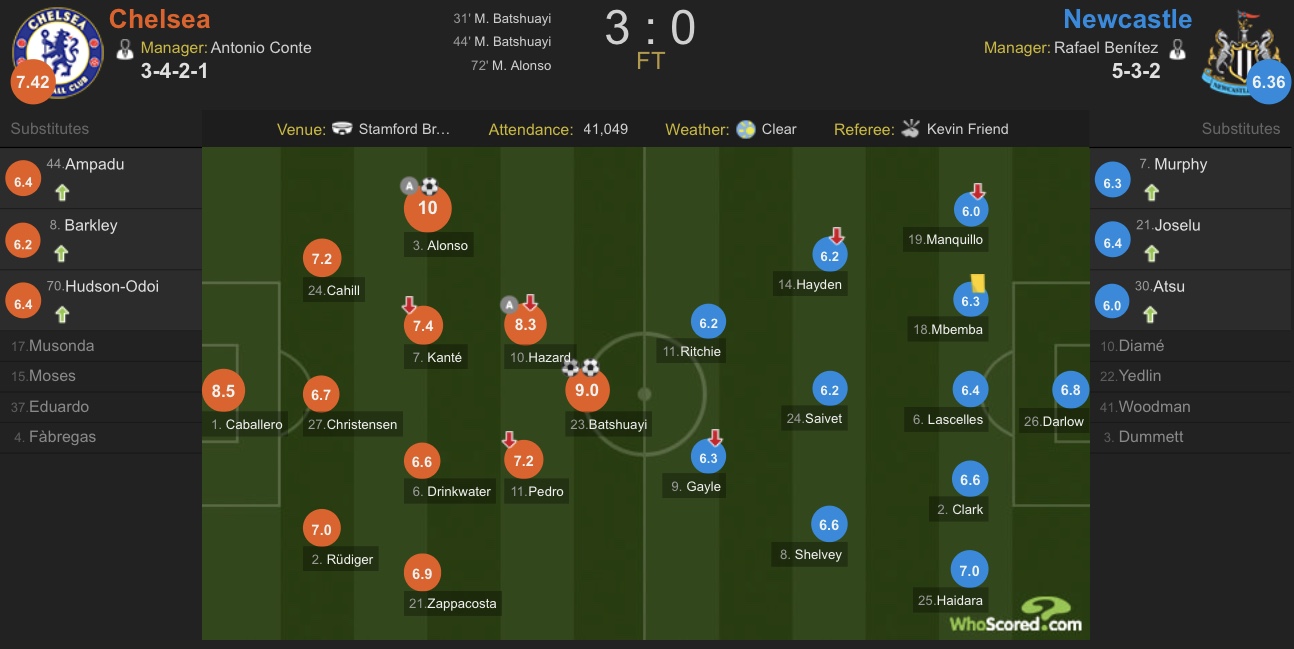Click Darlow's 6.8 rating circle
1294x649 pixels.
pyautogui.click(x=1070, y=390)
